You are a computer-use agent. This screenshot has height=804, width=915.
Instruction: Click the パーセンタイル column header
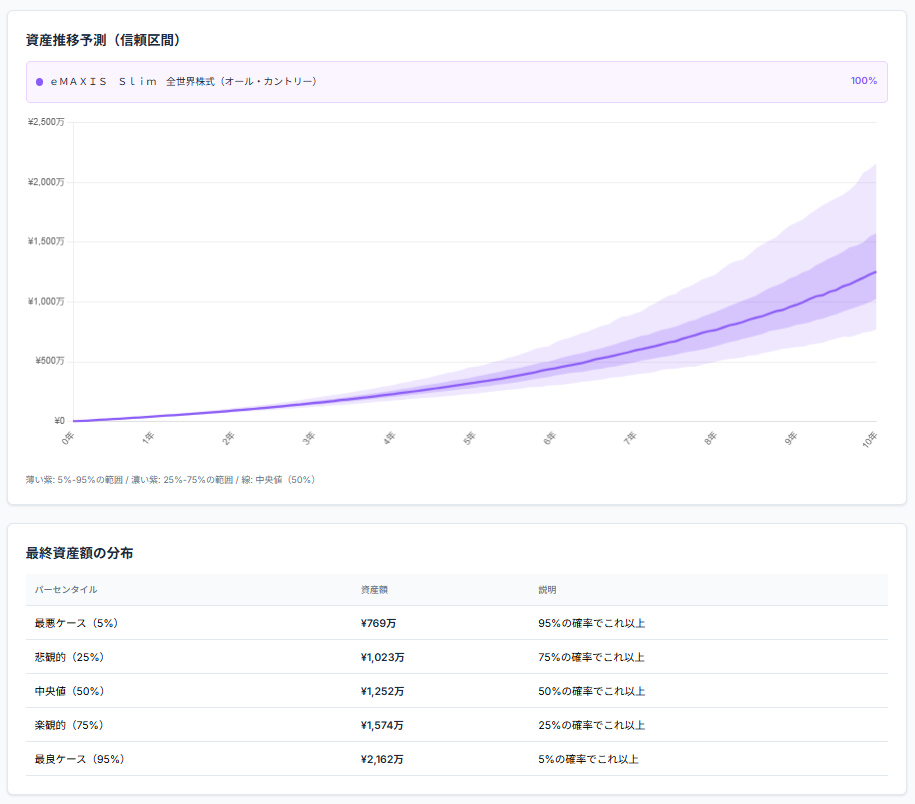coord(66,590)
